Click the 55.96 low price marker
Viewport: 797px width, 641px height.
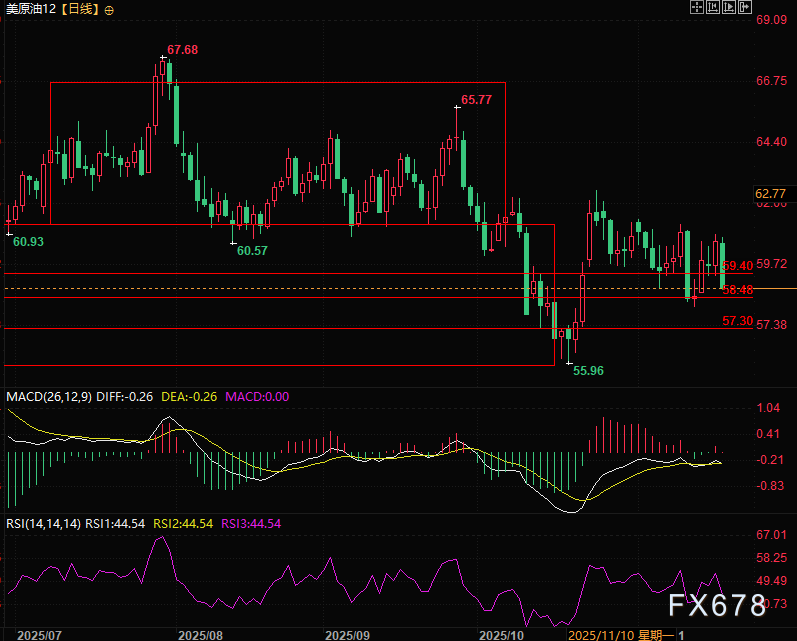(587, 370)
